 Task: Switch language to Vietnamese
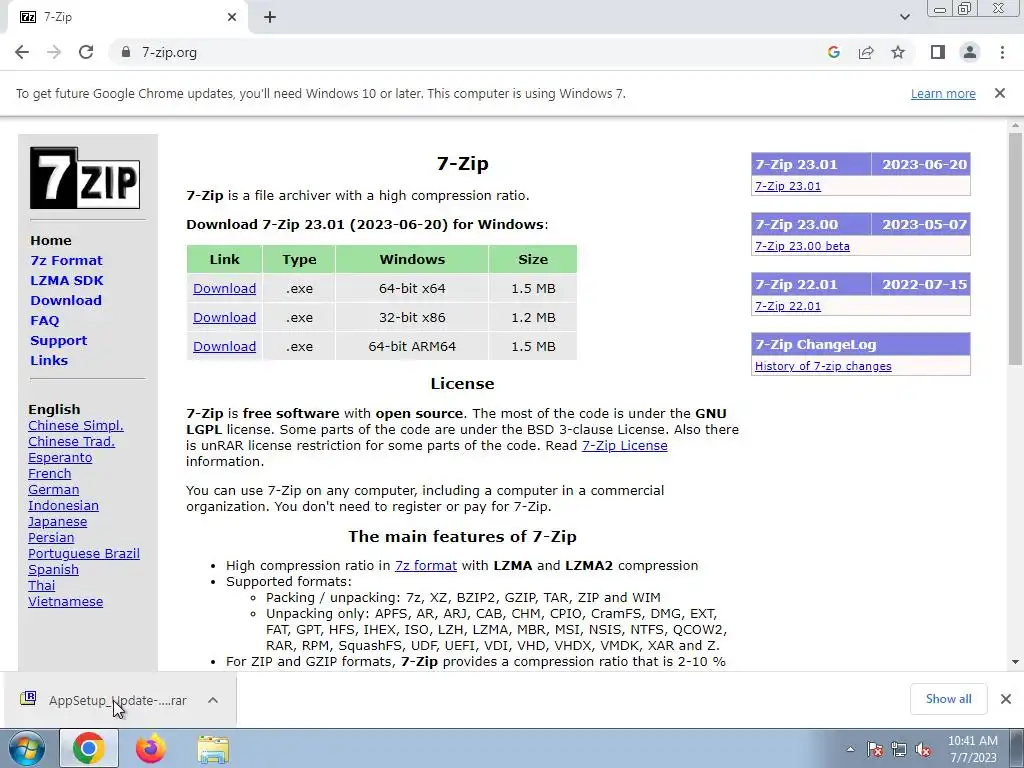[x=65, y=601]
